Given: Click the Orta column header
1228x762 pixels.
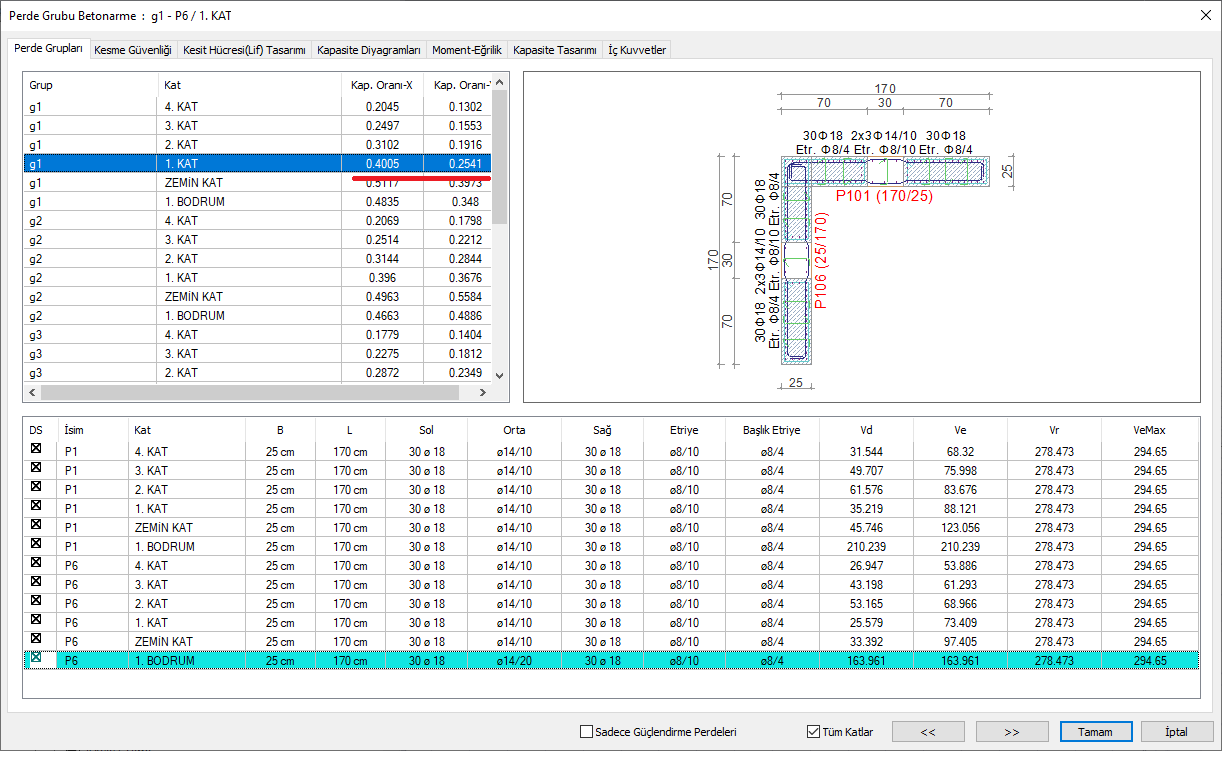Looking at the screenshot, I should 516,430.
